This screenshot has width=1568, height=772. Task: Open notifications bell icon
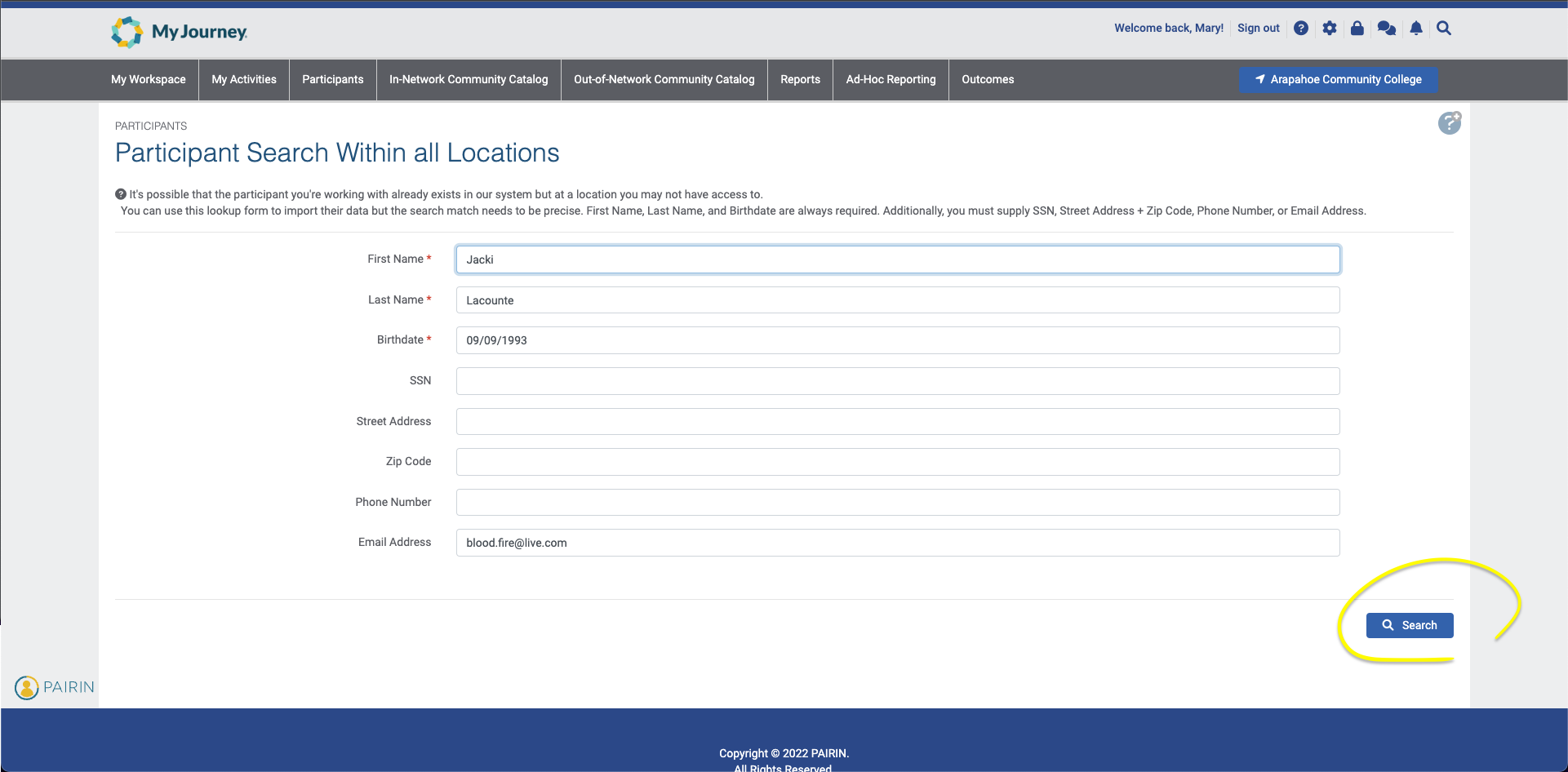[1416, 29]
